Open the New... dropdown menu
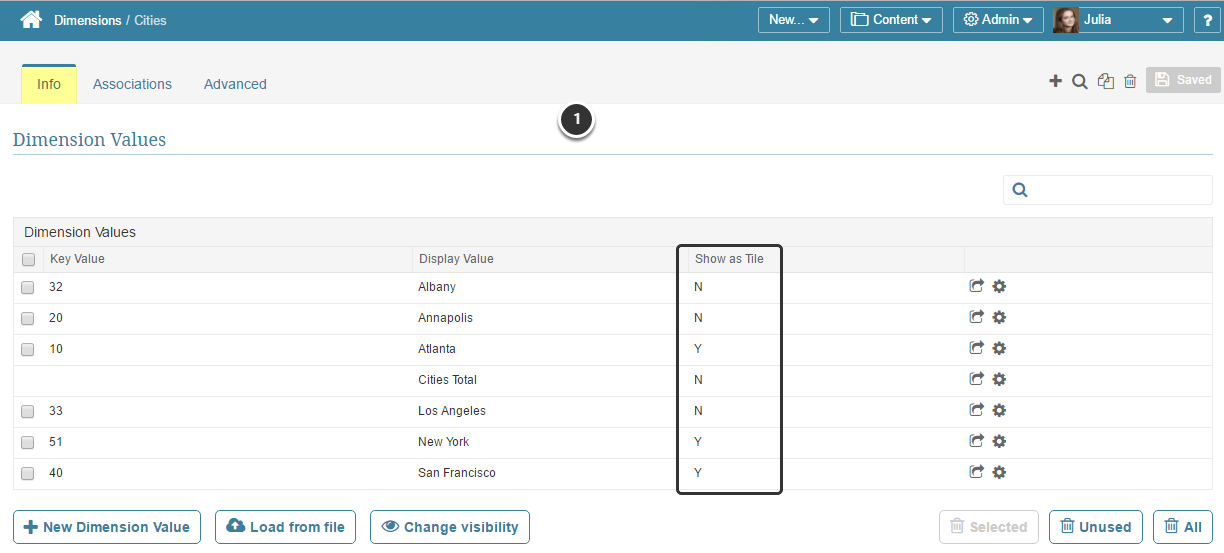Screen dimensions: 1224x553 pos(794,20)
